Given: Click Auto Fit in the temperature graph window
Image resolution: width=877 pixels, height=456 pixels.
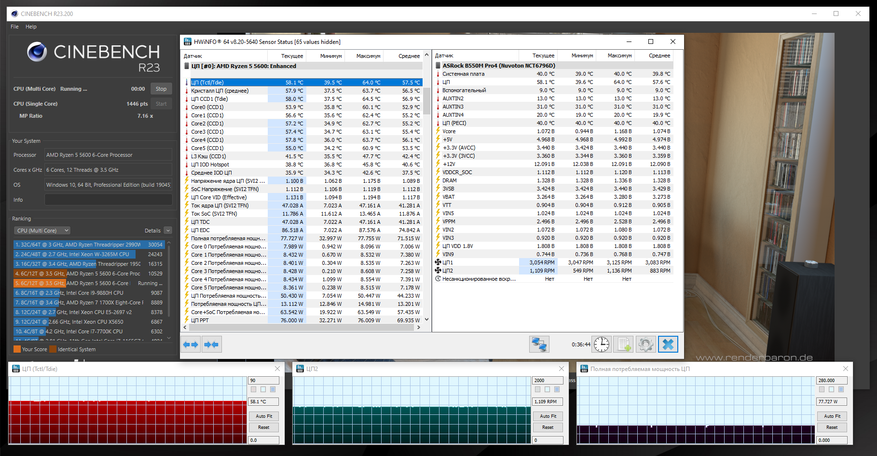Looking at the screenshot, I should tap(264, 416).
